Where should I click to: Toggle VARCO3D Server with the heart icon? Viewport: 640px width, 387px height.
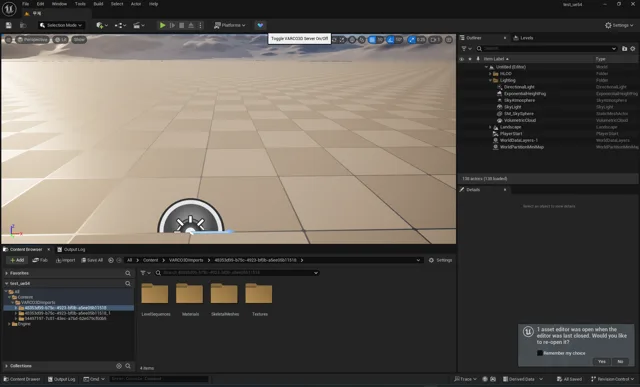pyautogui.click(x=260, y=25)
